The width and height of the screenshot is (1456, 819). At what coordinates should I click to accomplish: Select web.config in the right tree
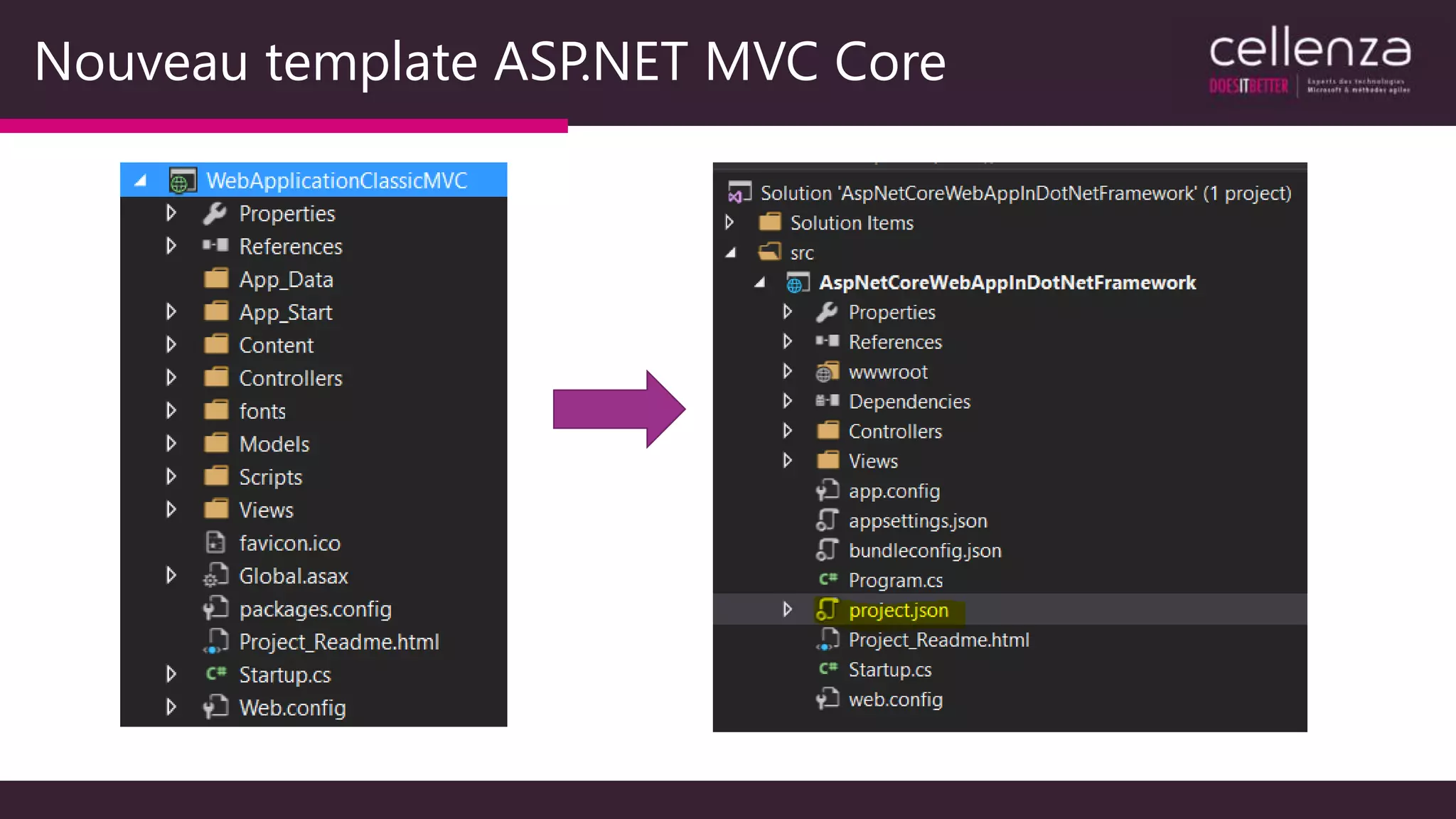pos(896,700)
